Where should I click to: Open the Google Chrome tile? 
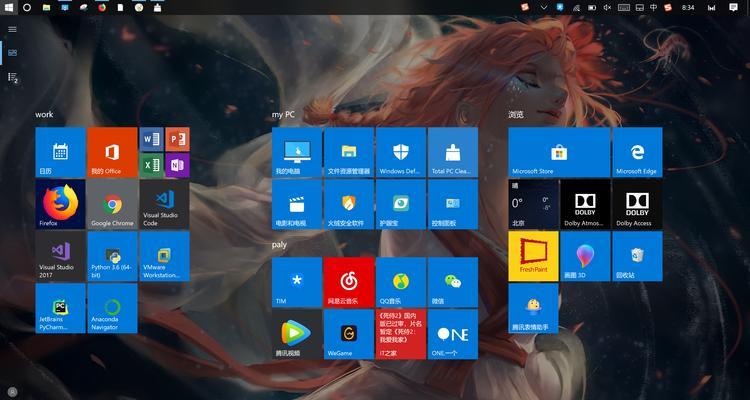[x=112, y=204]
